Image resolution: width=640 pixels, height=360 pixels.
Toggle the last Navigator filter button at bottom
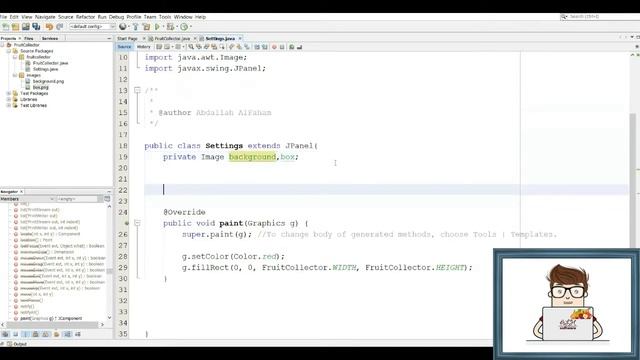pyautogui.click(x=78, y=334)
